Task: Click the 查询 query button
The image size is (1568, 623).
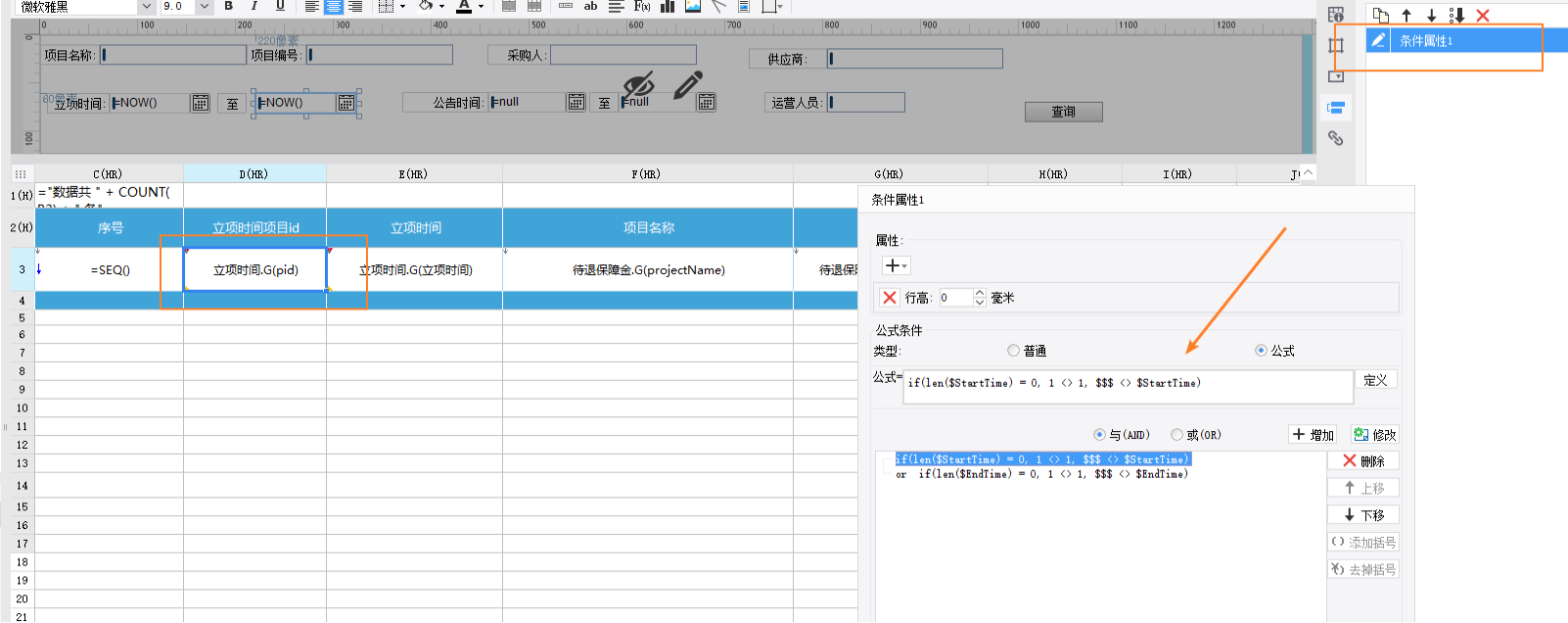Action: pos(1064,112)
